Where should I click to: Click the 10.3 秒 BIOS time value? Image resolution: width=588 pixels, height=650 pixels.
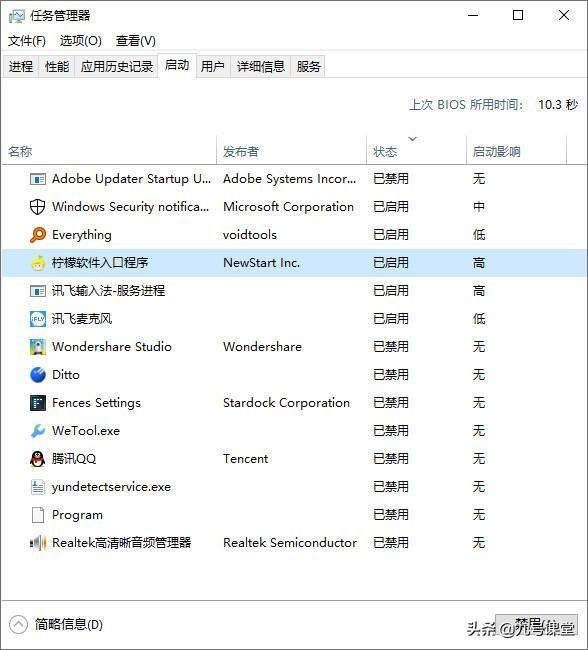[x=558, y=104]
